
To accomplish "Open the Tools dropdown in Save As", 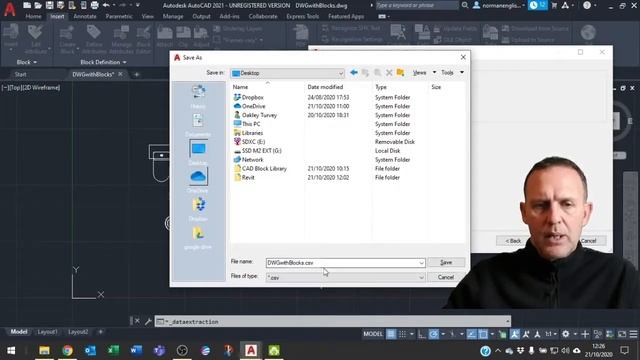I will 462,72.
